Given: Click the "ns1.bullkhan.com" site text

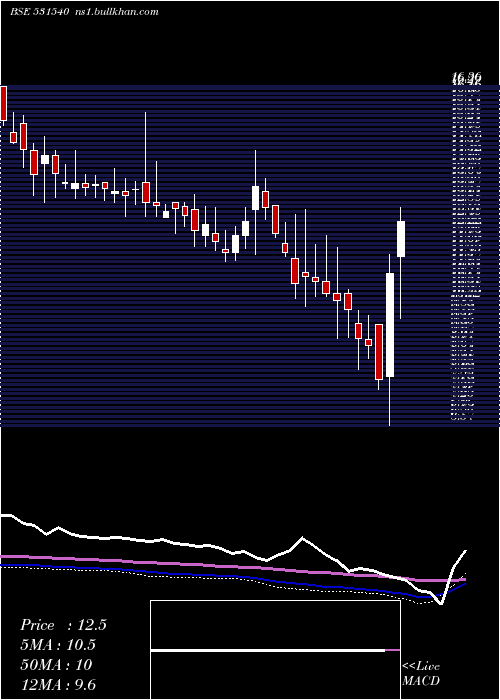Looking at the screenshot, I should (116, 12).
